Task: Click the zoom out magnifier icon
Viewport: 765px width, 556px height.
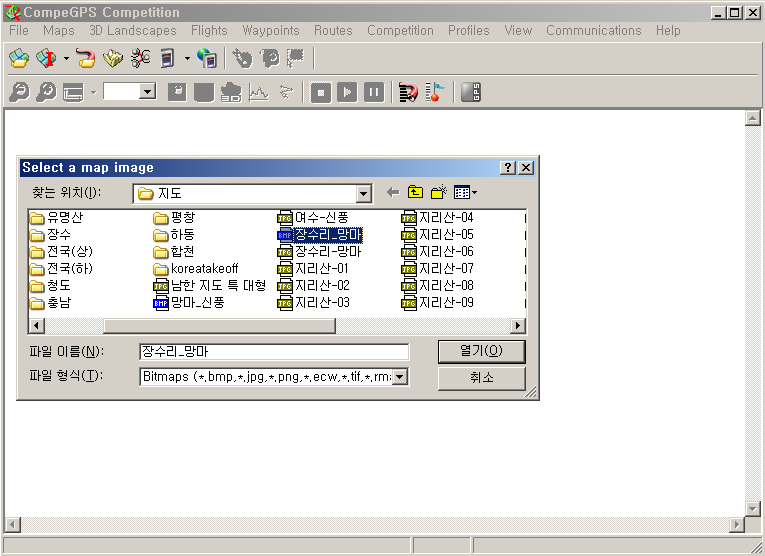Action: (x=20, y=92)
